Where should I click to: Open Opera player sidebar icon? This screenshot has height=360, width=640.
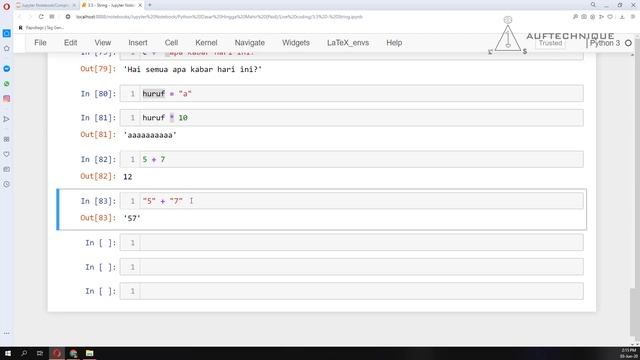(7, 119)
